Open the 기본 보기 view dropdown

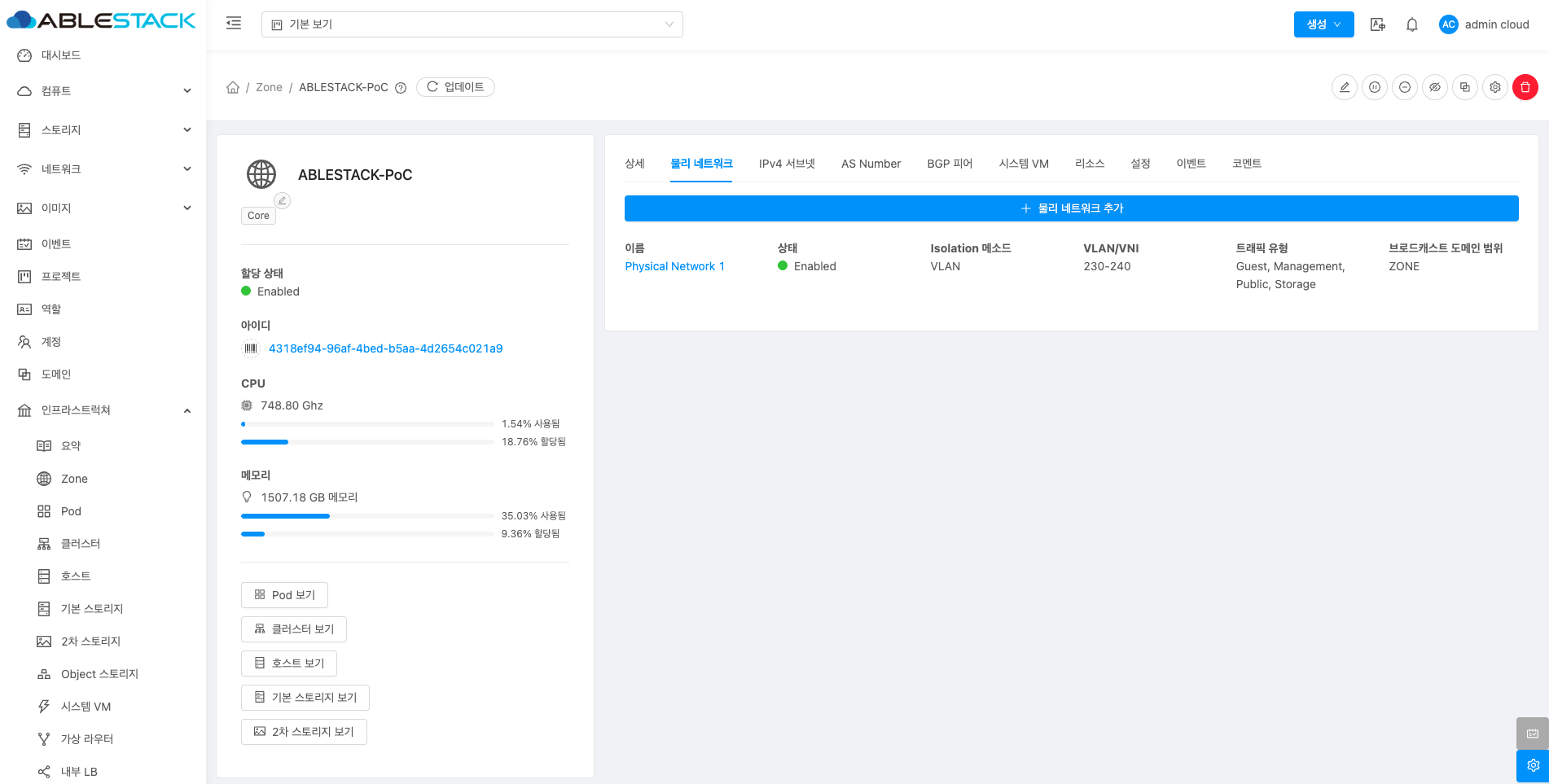coord(472,24)
